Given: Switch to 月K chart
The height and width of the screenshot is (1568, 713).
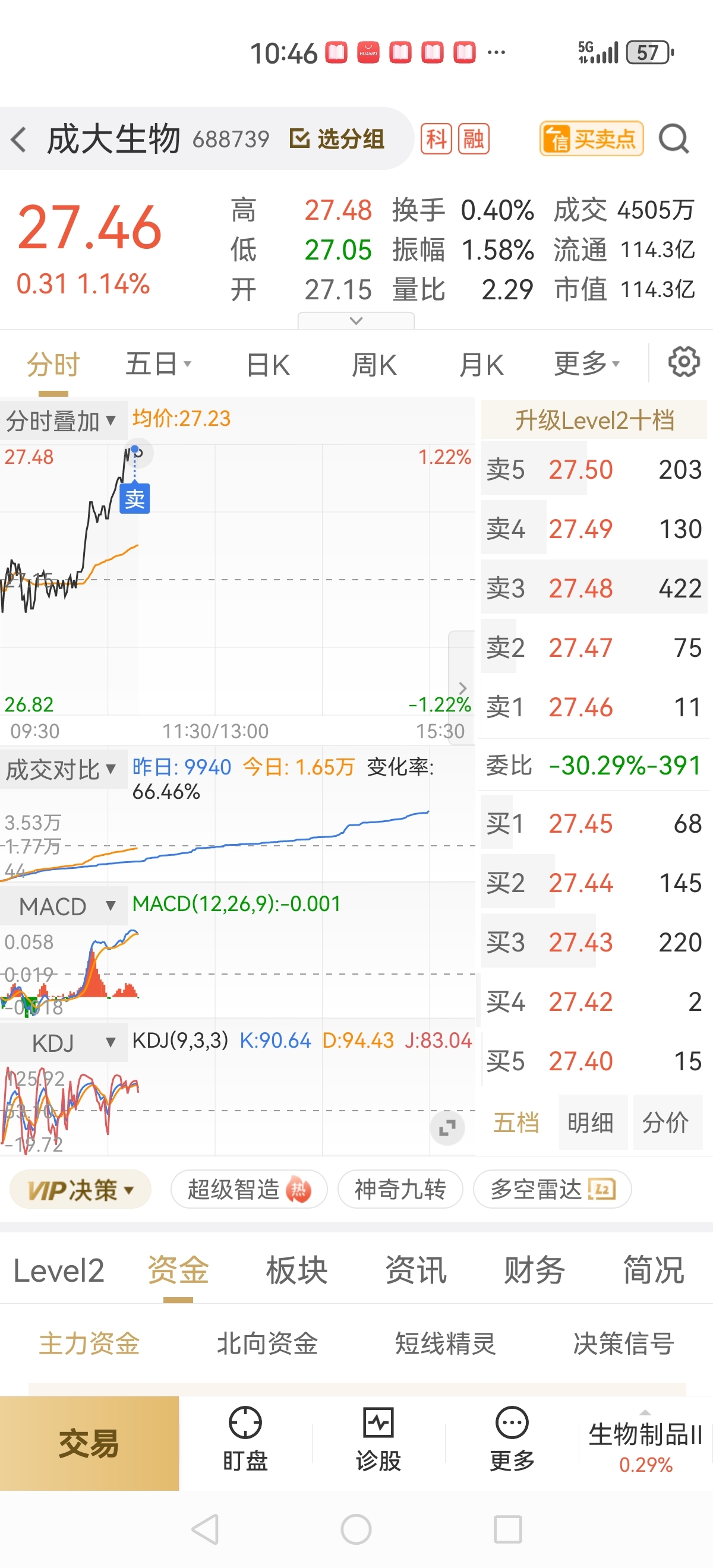Looking at the screenshot, I should (481, 365).
